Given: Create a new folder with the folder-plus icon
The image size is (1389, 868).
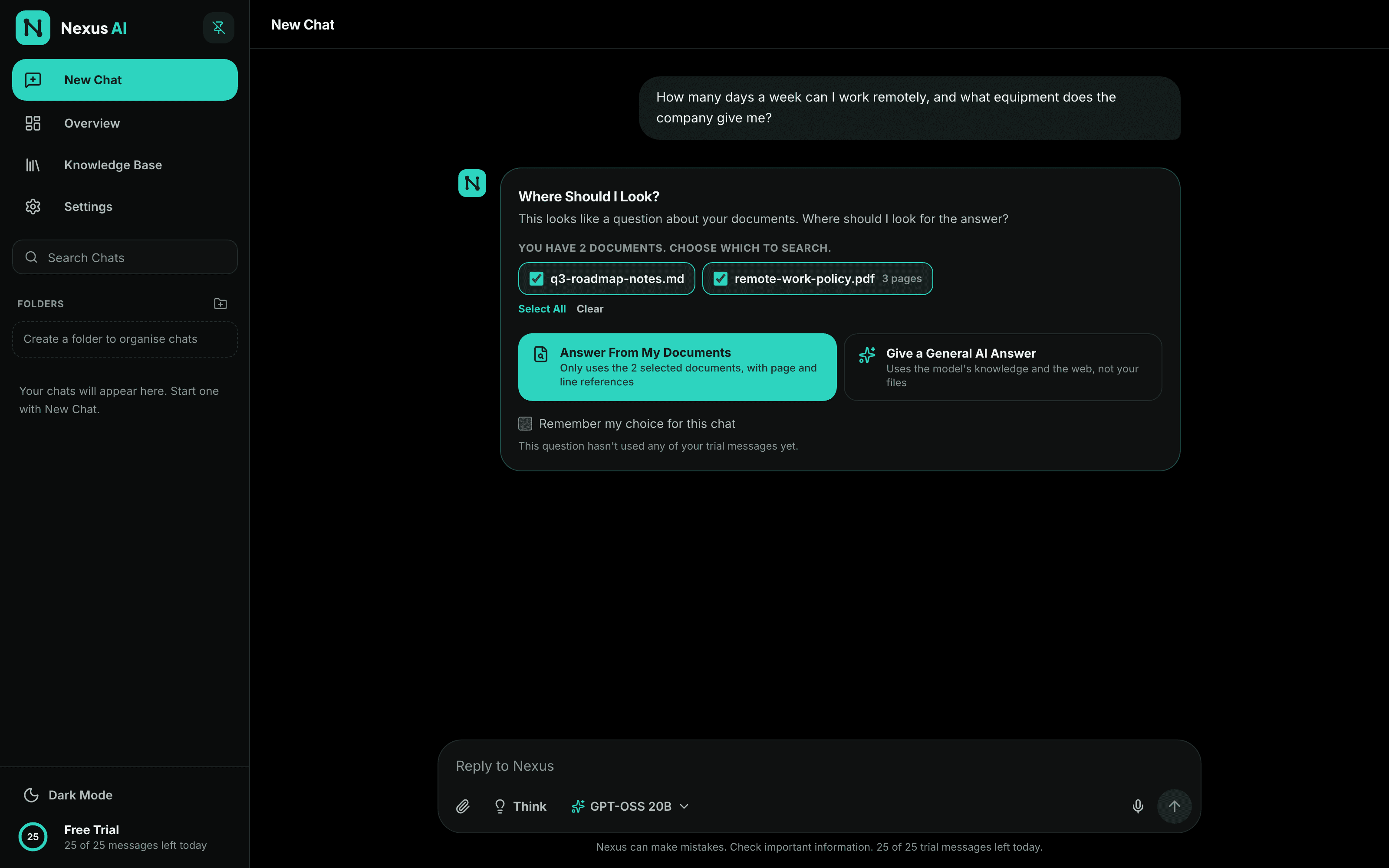Looking at the screenshot, I should (221, 304).
